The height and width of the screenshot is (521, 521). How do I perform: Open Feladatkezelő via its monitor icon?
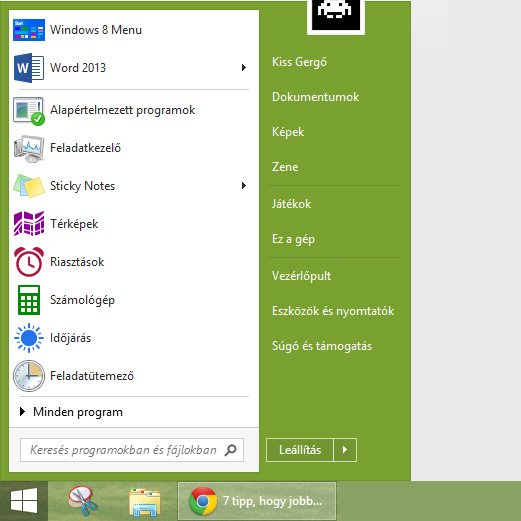click(29, 149)
